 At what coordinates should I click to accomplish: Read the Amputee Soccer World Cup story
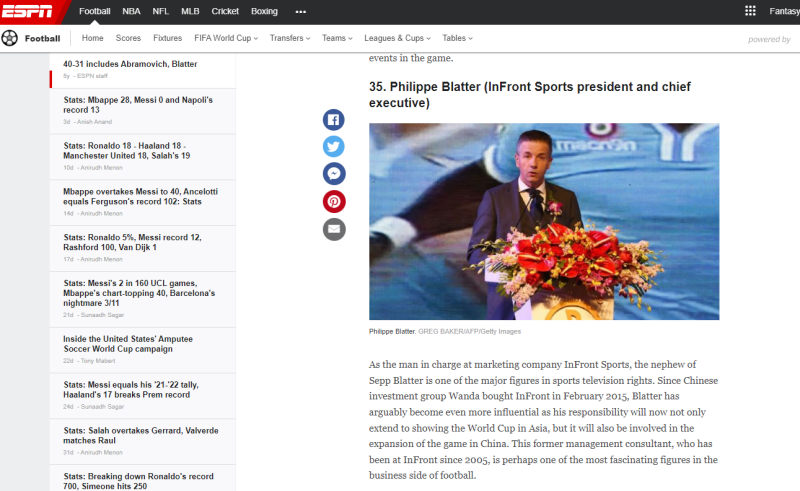click(128, 344)
